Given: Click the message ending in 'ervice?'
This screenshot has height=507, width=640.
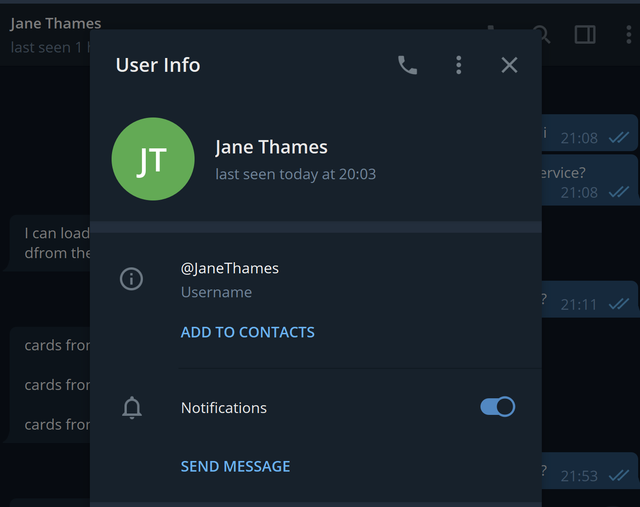Looking at the screenshot, I should click(589, 180).
